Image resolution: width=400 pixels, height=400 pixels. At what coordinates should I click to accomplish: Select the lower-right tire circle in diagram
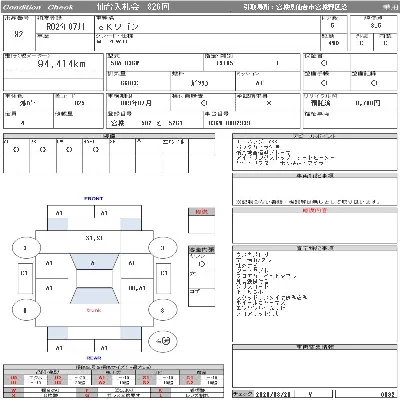pyautogui.click(x=163, y=311)
